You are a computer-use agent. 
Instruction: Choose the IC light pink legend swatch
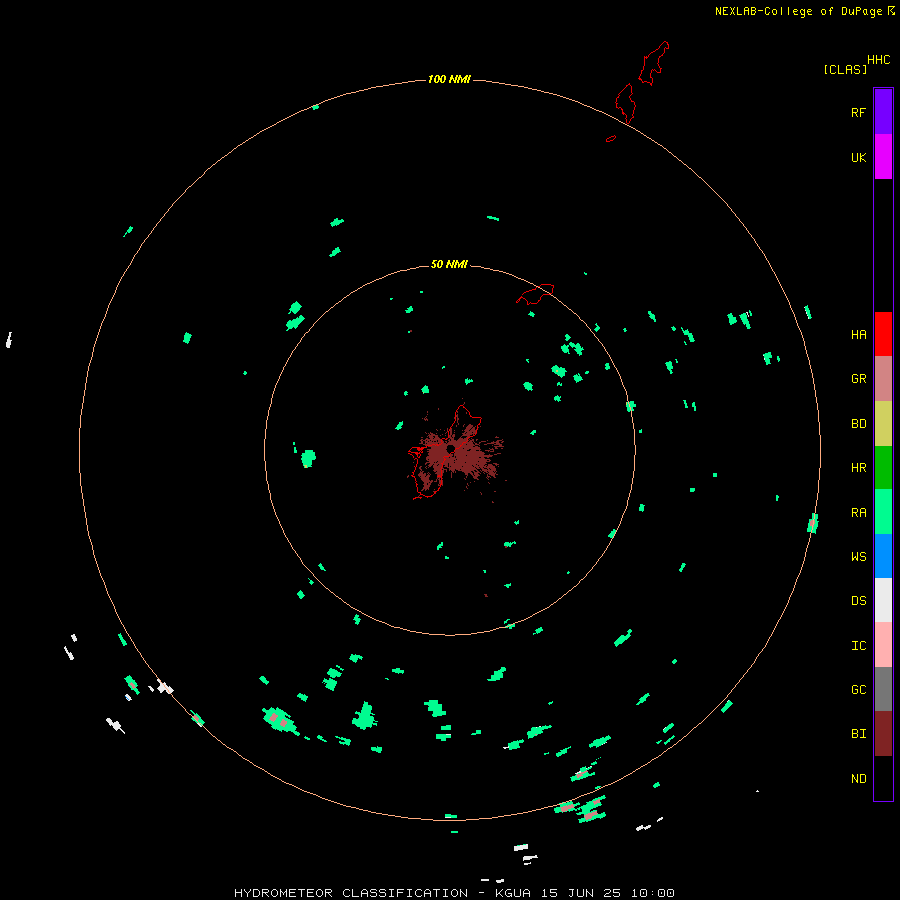pos(883,645)
